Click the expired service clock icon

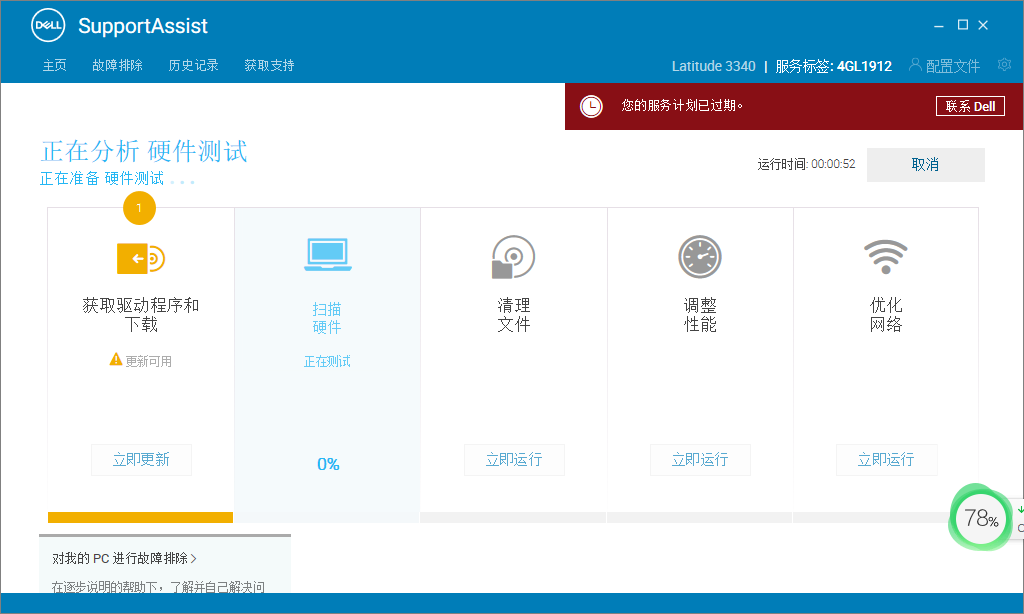(592, 106)
